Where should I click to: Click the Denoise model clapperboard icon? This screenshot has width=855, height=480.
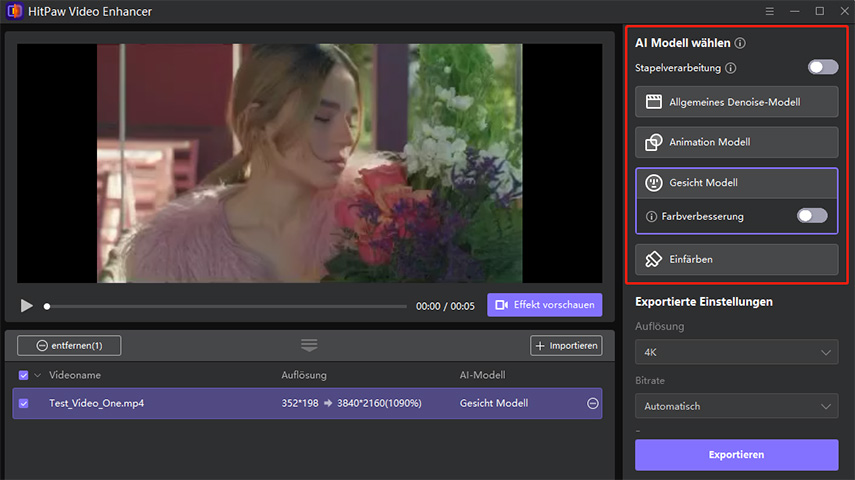coord(654,102)
